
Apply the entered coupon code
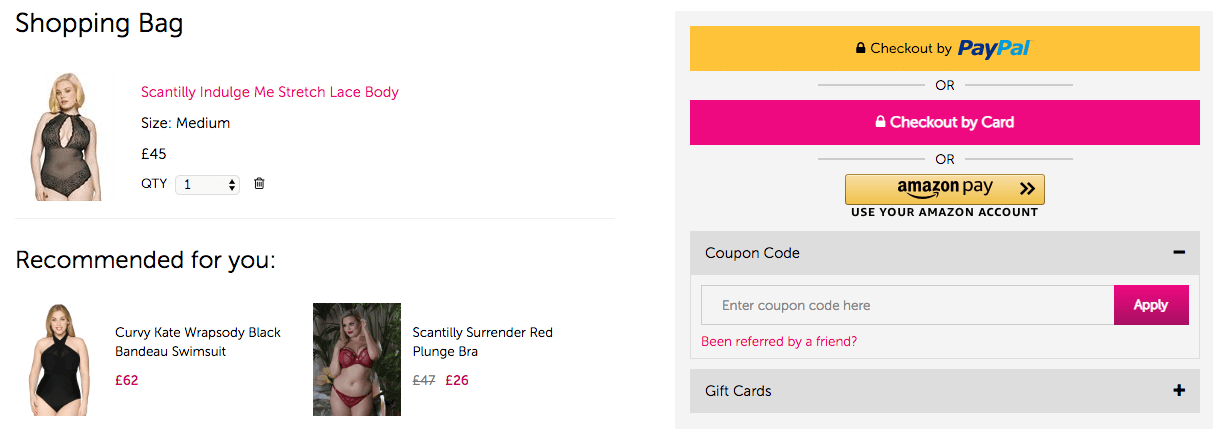pos(1150,305)
